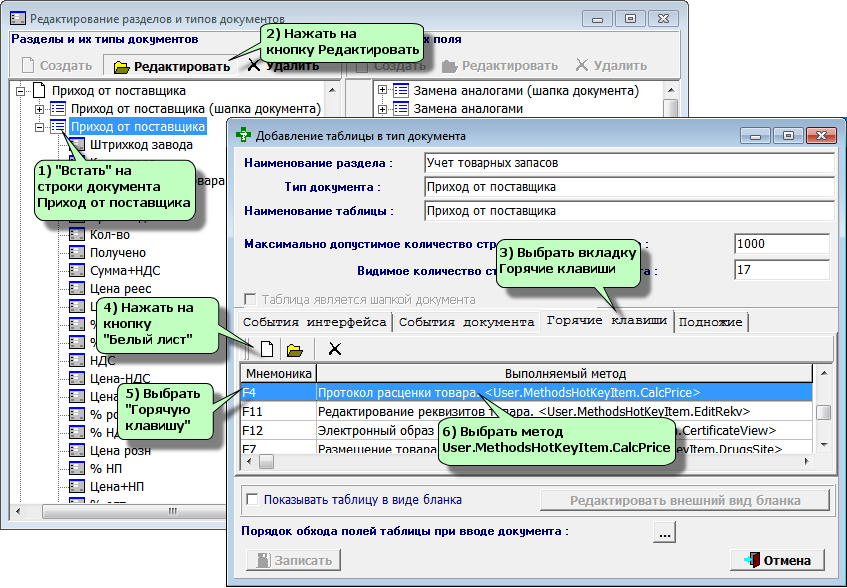The width and height of the screenshot is (847, 588).
Task: Open the События интерфейса tab
Action: tap(314, 322)
